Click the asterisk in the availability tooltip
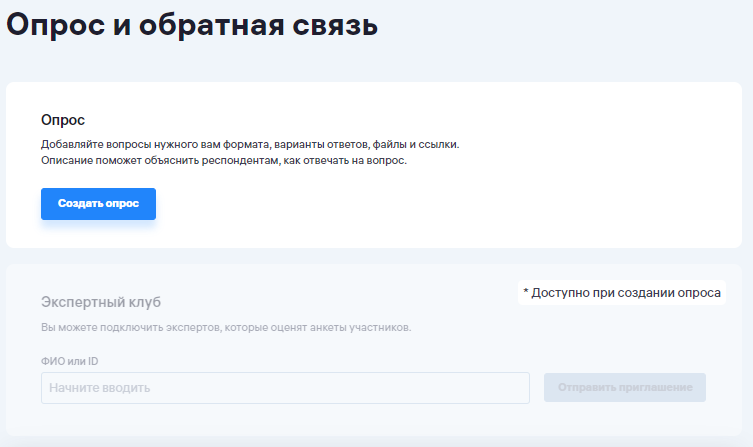 [526, 293]
